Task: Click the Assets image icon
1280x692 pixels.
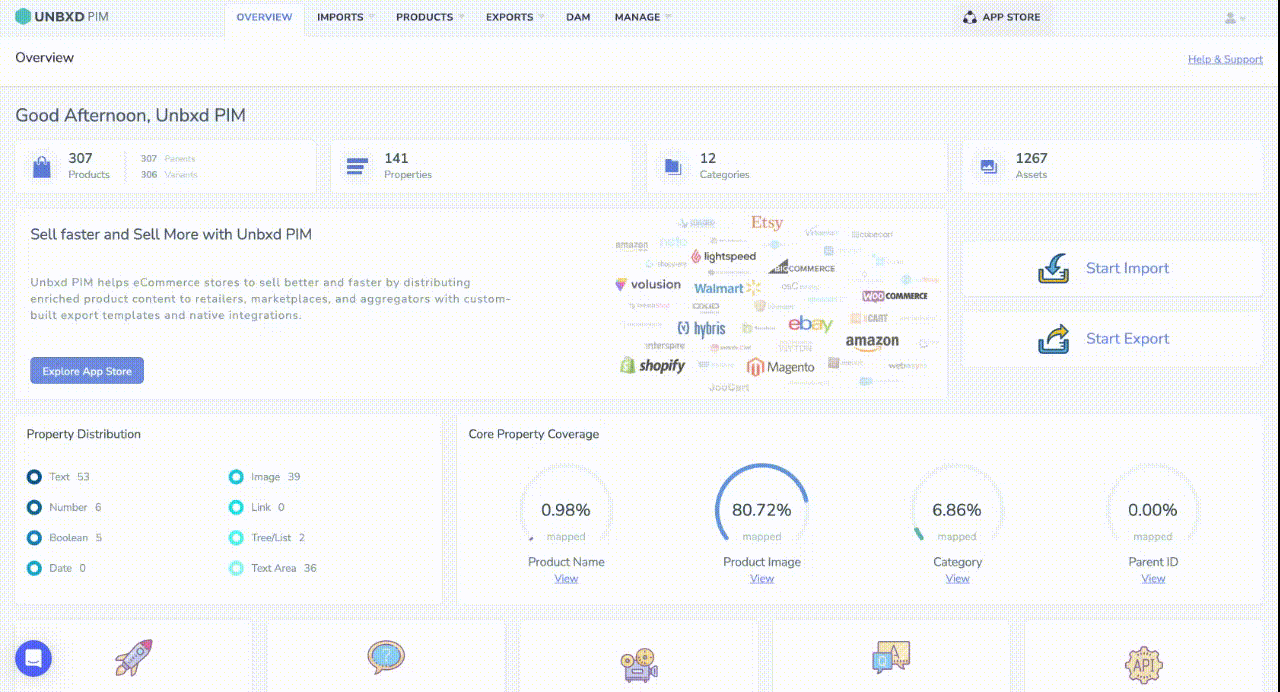Action: [x=989, y=167]
